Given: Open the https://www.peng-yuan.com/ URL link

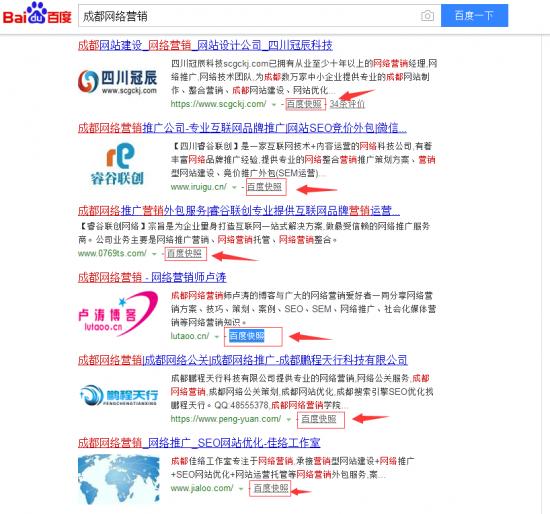Looking at the screenshot, I should click(x=226, y=419).
